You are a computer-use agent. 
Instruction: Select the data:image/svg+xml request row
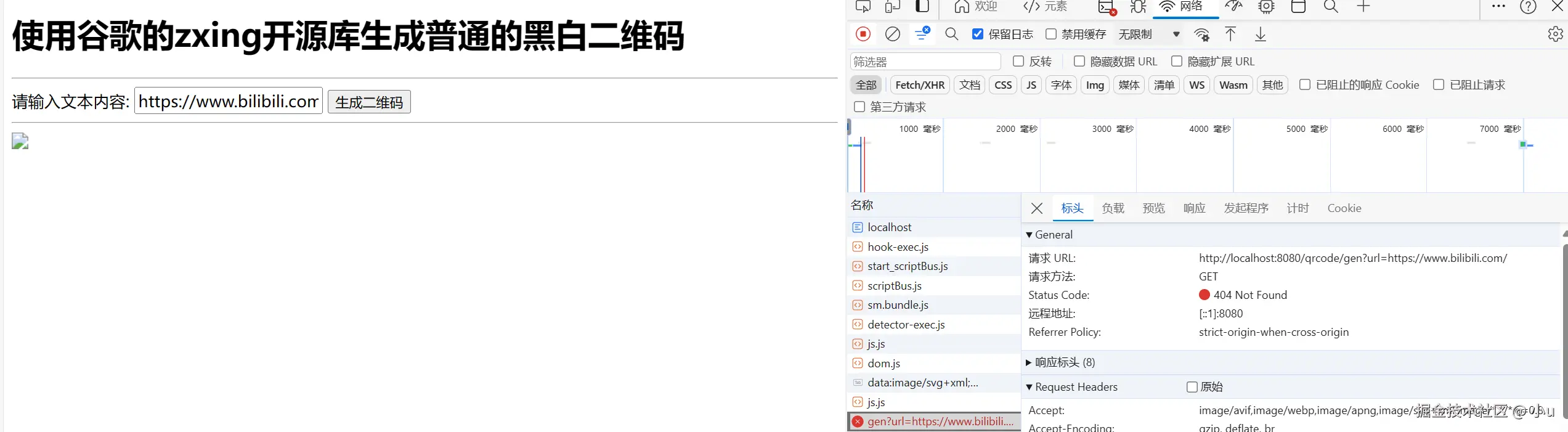coord(934,383)
